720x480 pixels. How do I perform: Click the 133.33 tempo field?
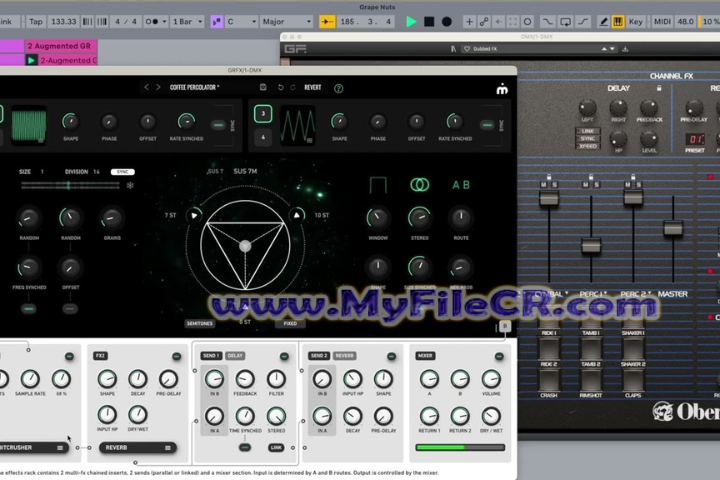point(63,22)
